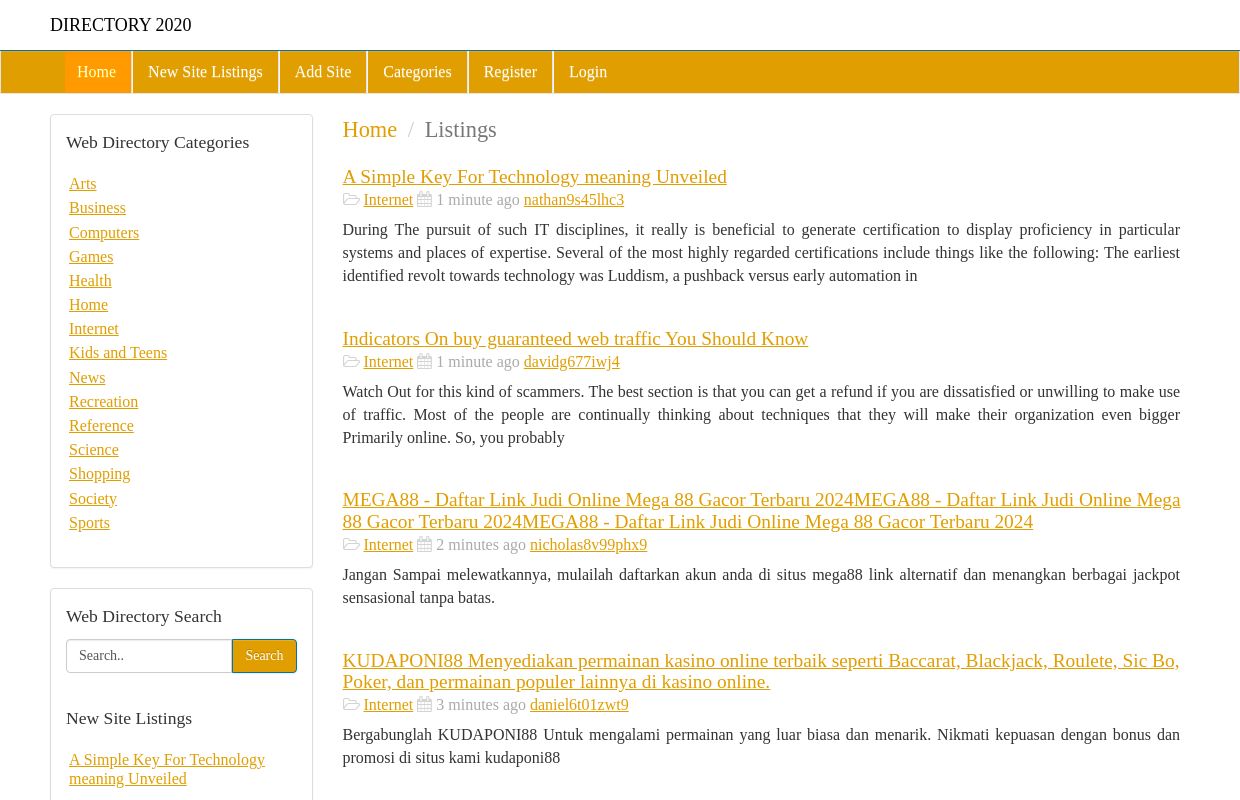1240x800 pixels.
Task: Open the Register page
Action: click(510, 72)
